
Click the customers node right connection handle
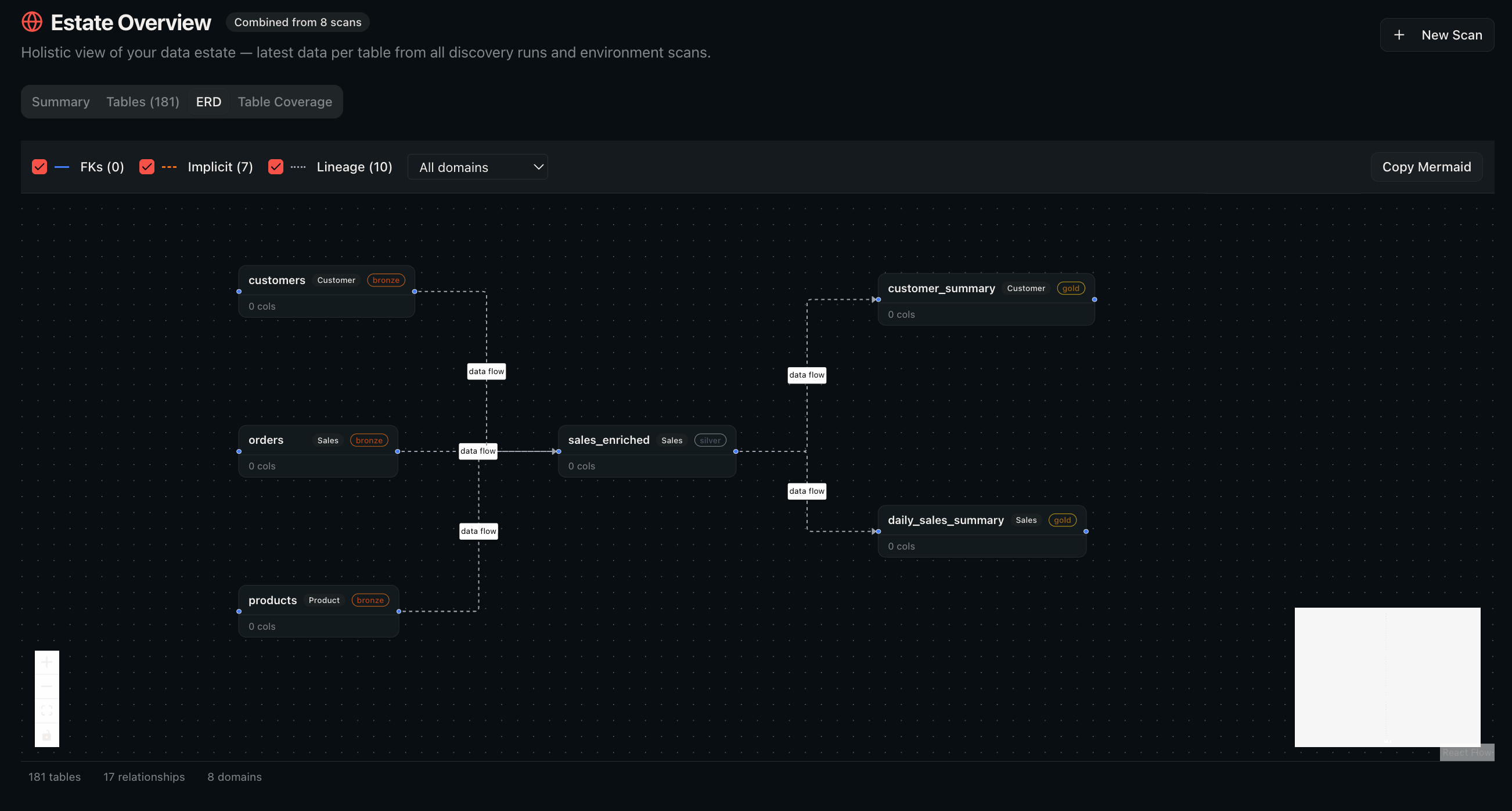point(415,291)
